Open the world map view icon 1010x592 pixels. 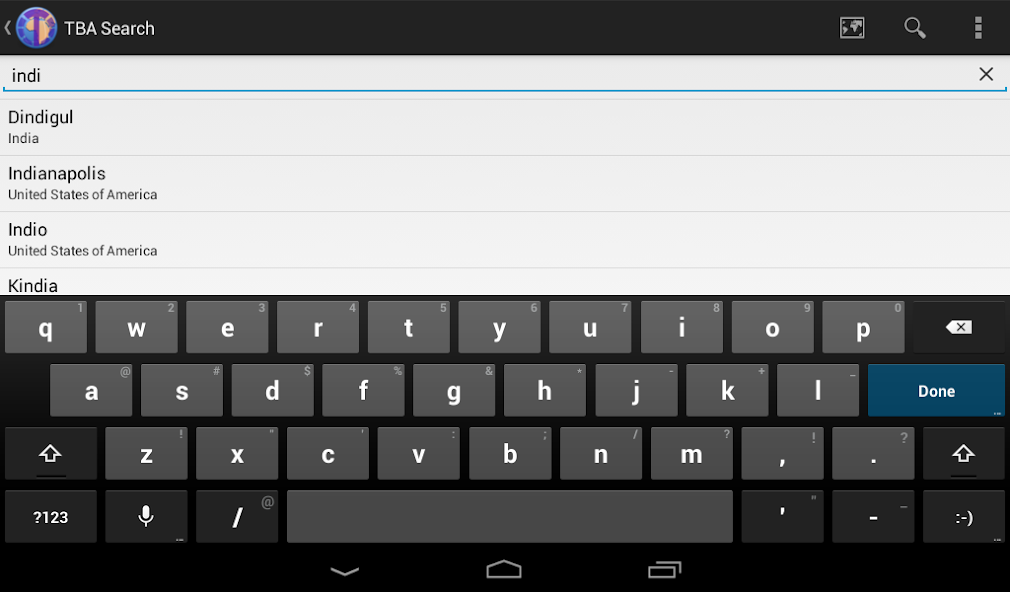tap(852, 28)
